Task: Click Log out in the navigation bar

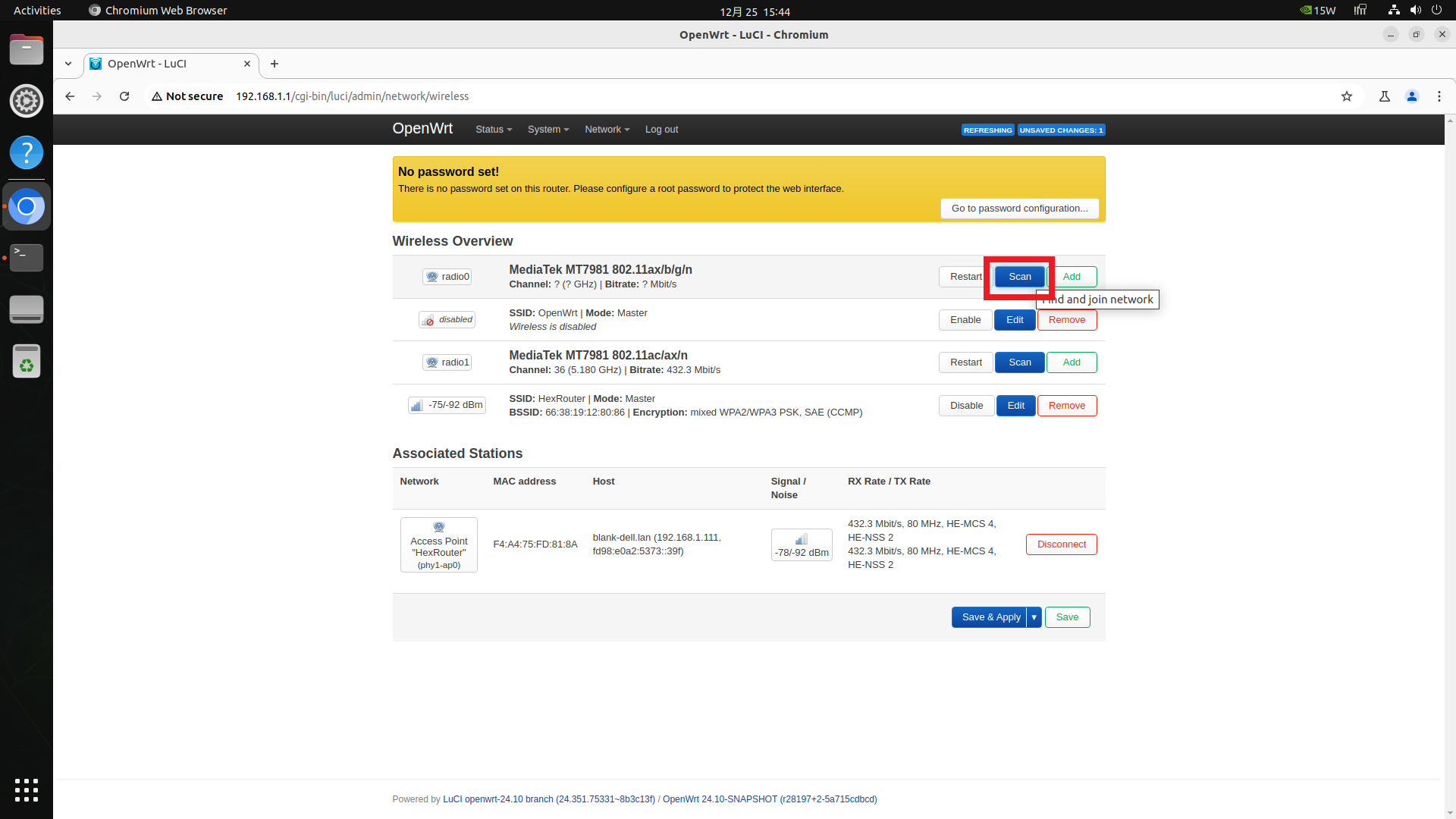Action: 661,130
